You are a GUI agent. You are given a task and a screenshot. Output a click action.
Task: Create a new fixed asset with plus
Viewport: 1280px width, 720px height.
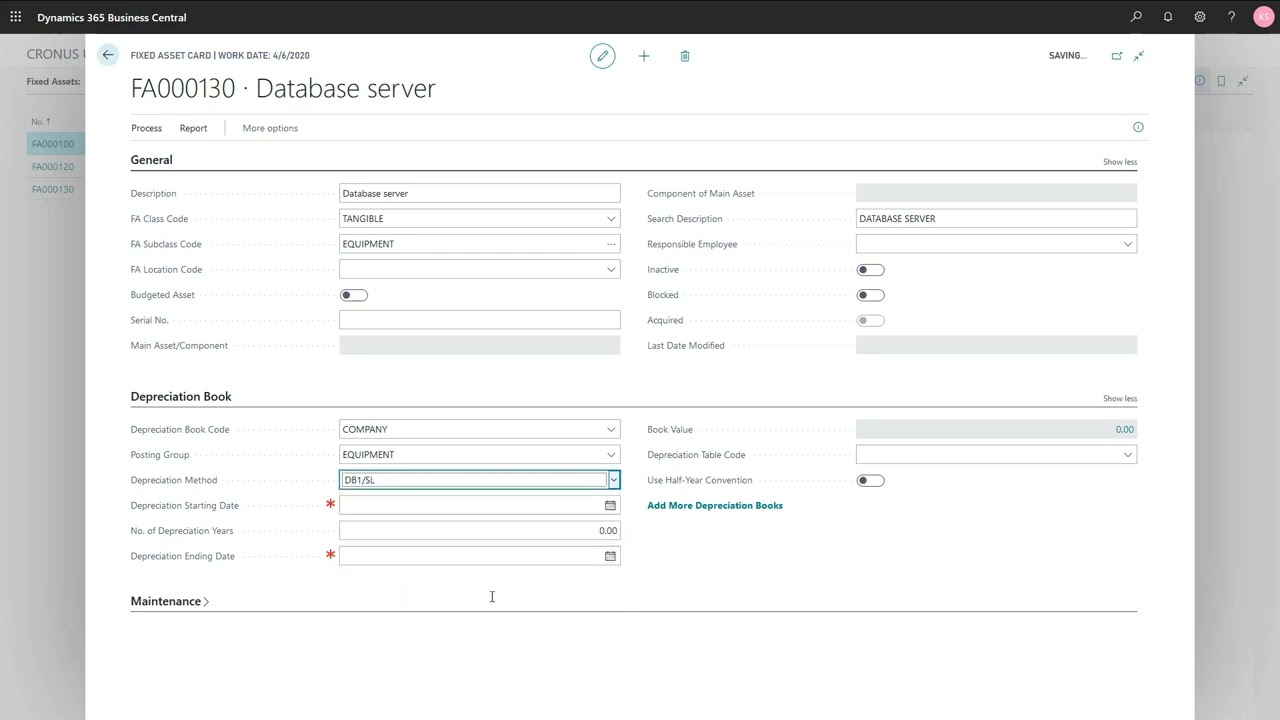pos(644,56)
